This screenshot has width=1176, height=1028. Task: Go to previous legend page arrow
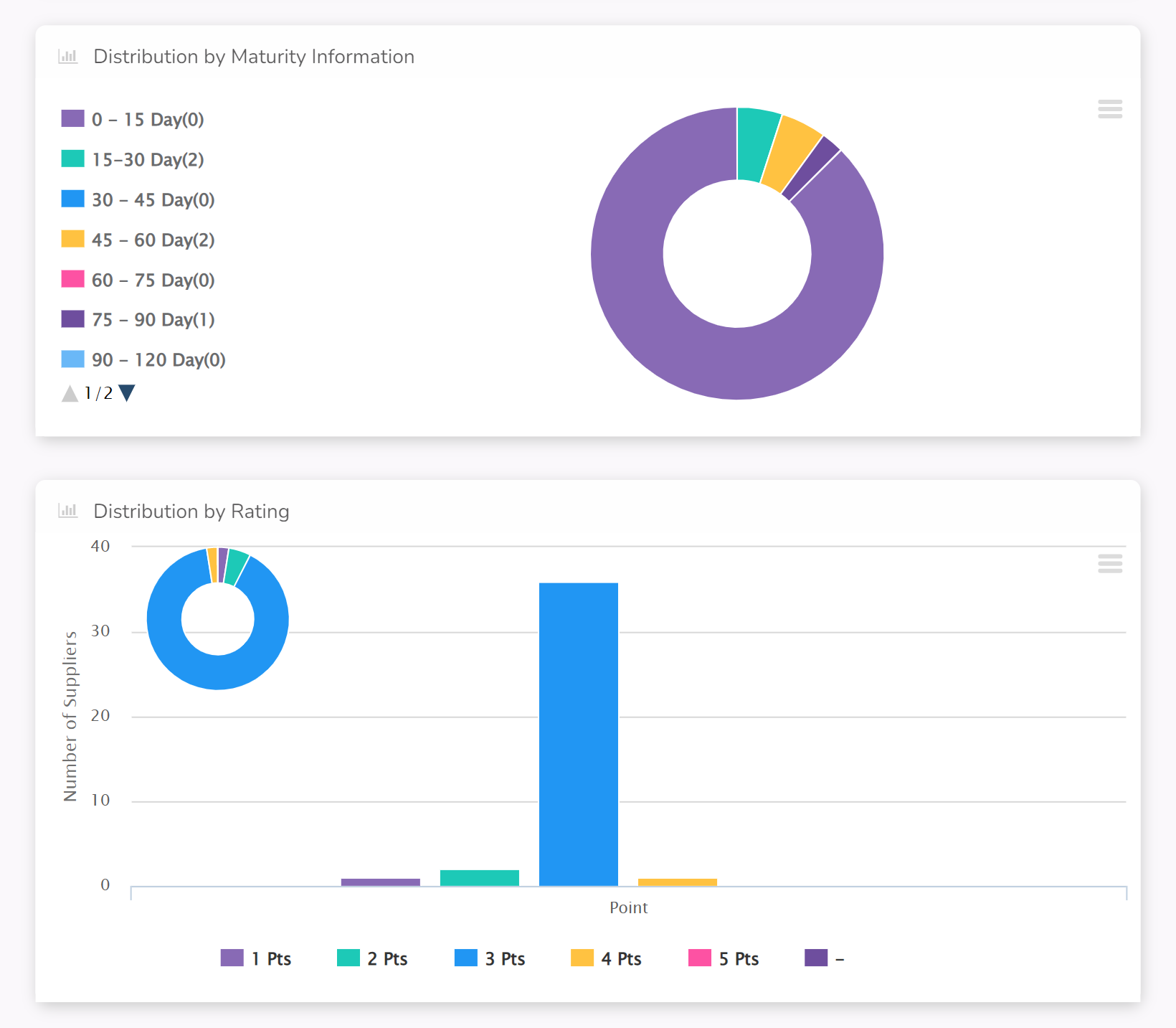coord(70,393)
